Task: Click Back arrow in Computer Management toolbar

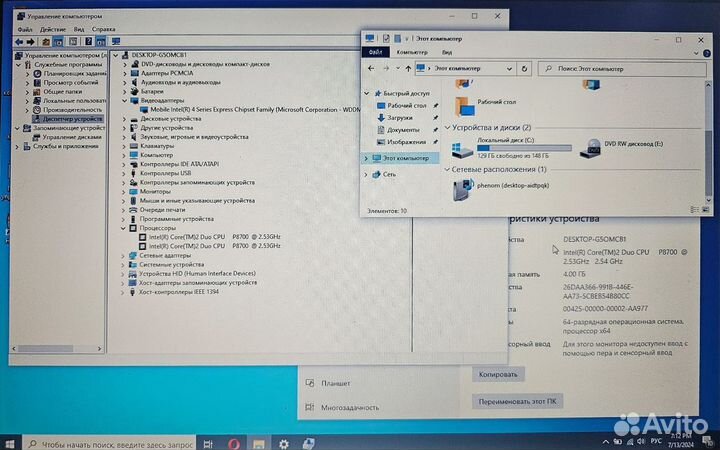Action: [x=19, y=42]
